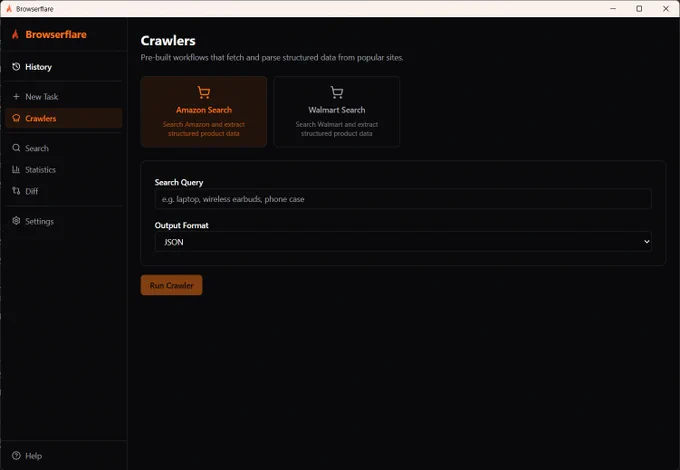The image size is (680, 470).
Task: Click the Walmart Search cart icon
Action: coord(337,92)
